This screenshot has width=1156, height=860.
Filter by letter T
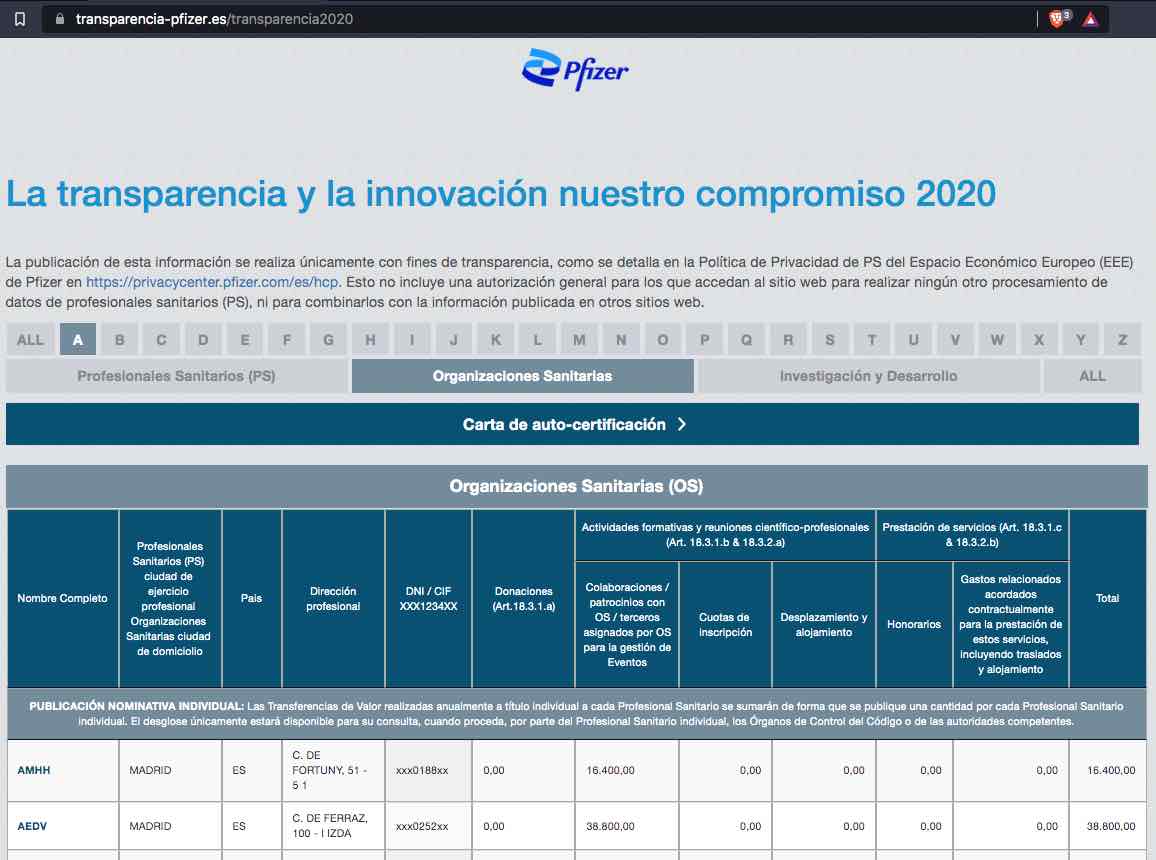pyautogui.click(x=872, y=340)
